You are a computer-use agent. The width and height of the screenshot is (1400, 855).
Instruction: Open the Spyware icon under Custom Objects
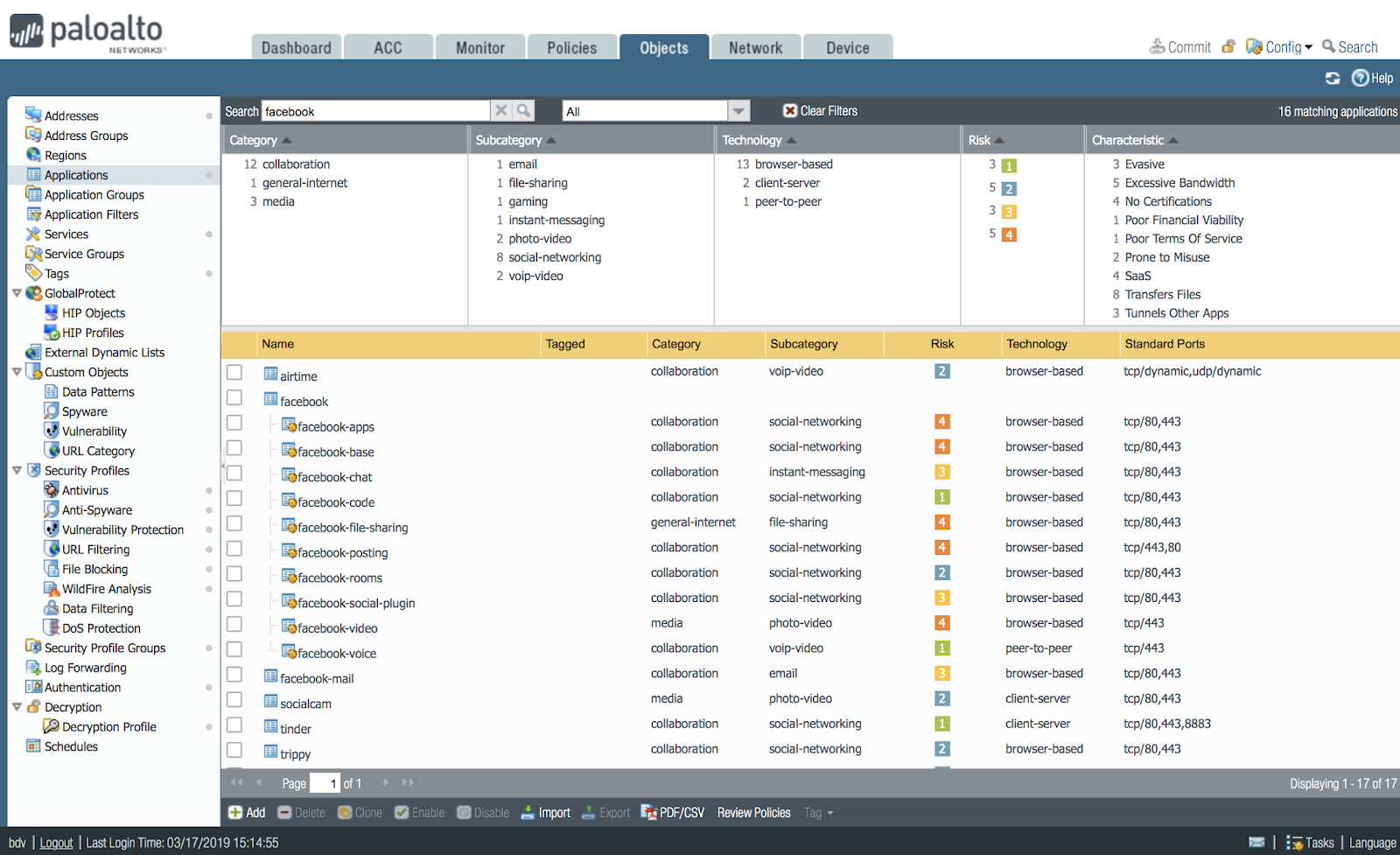51,411
